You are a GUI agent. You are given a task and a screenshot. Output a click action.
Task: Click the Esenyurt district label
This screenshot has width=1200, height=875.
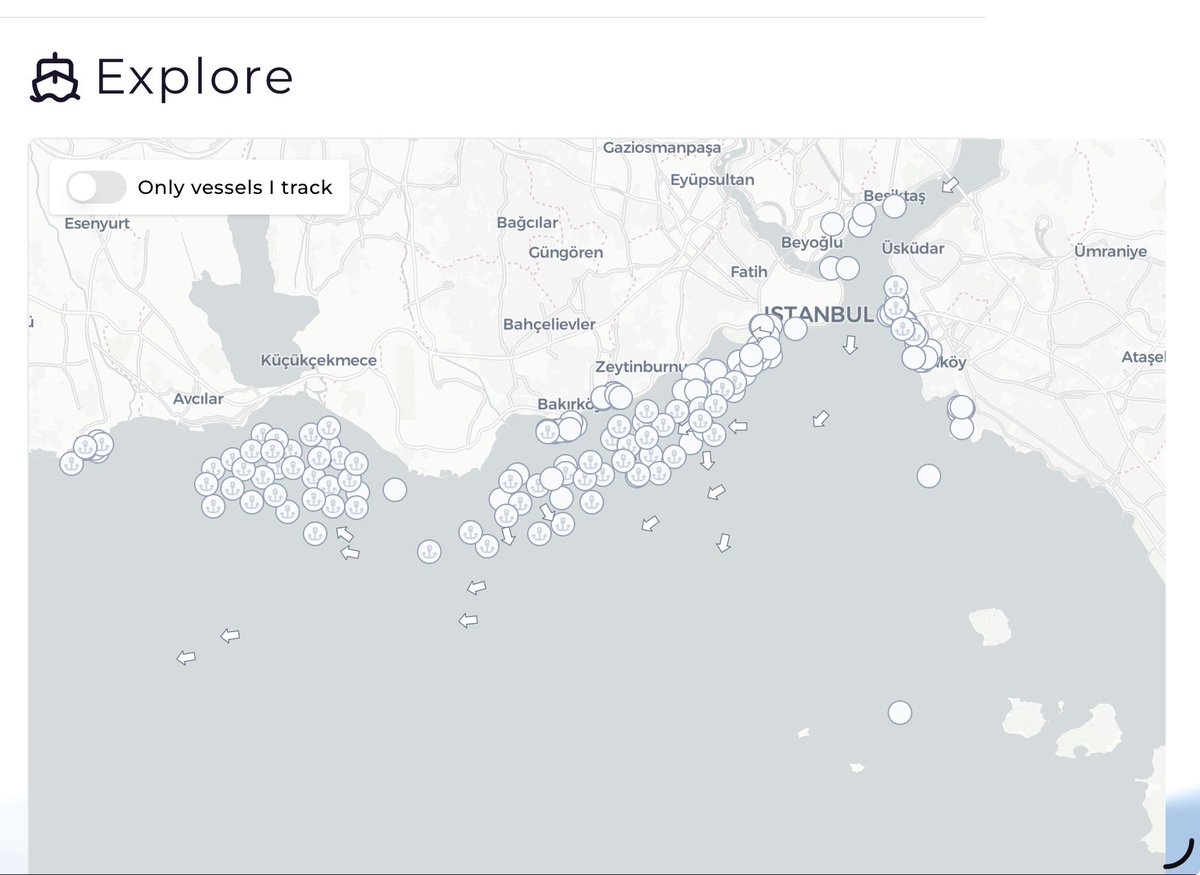tap(97, 223)
